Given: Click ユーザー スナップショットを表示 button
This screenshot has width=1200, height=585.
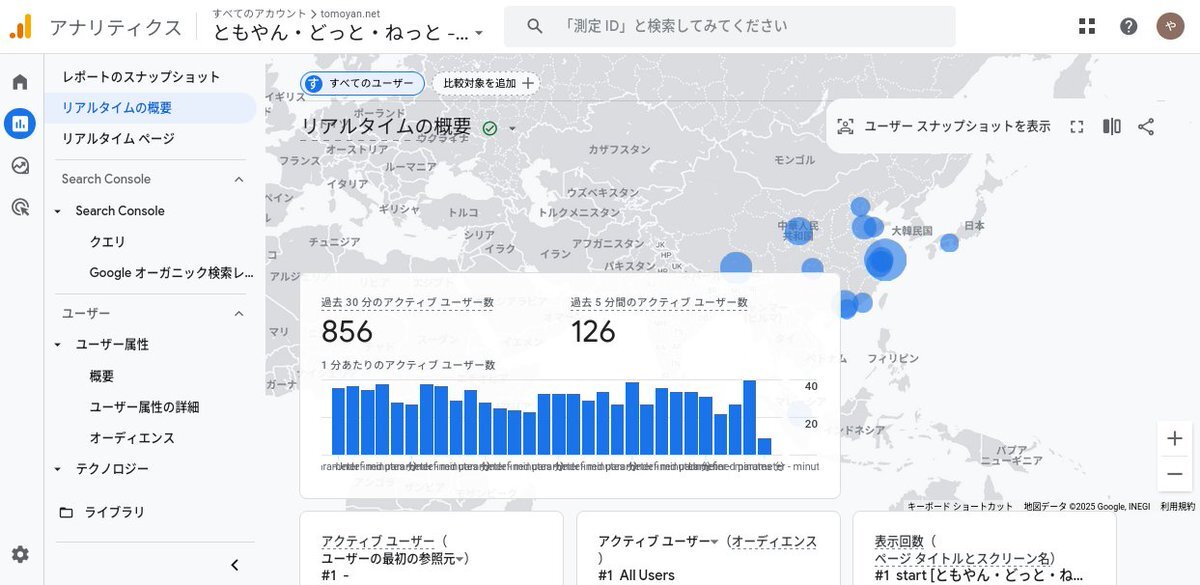Looking at the screenshot, I should 945,126.
